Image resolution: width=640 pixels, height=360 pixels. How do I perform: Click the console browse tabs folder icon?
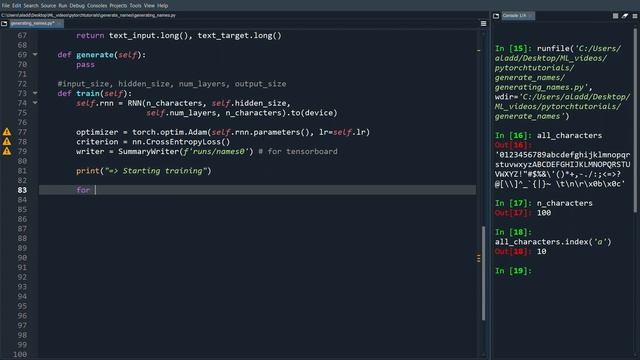point(496,16)
